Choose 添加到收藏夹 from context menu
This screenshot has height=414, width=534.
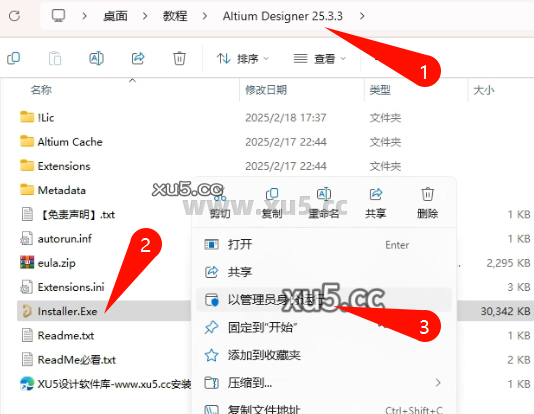click(x=324, y=355)
